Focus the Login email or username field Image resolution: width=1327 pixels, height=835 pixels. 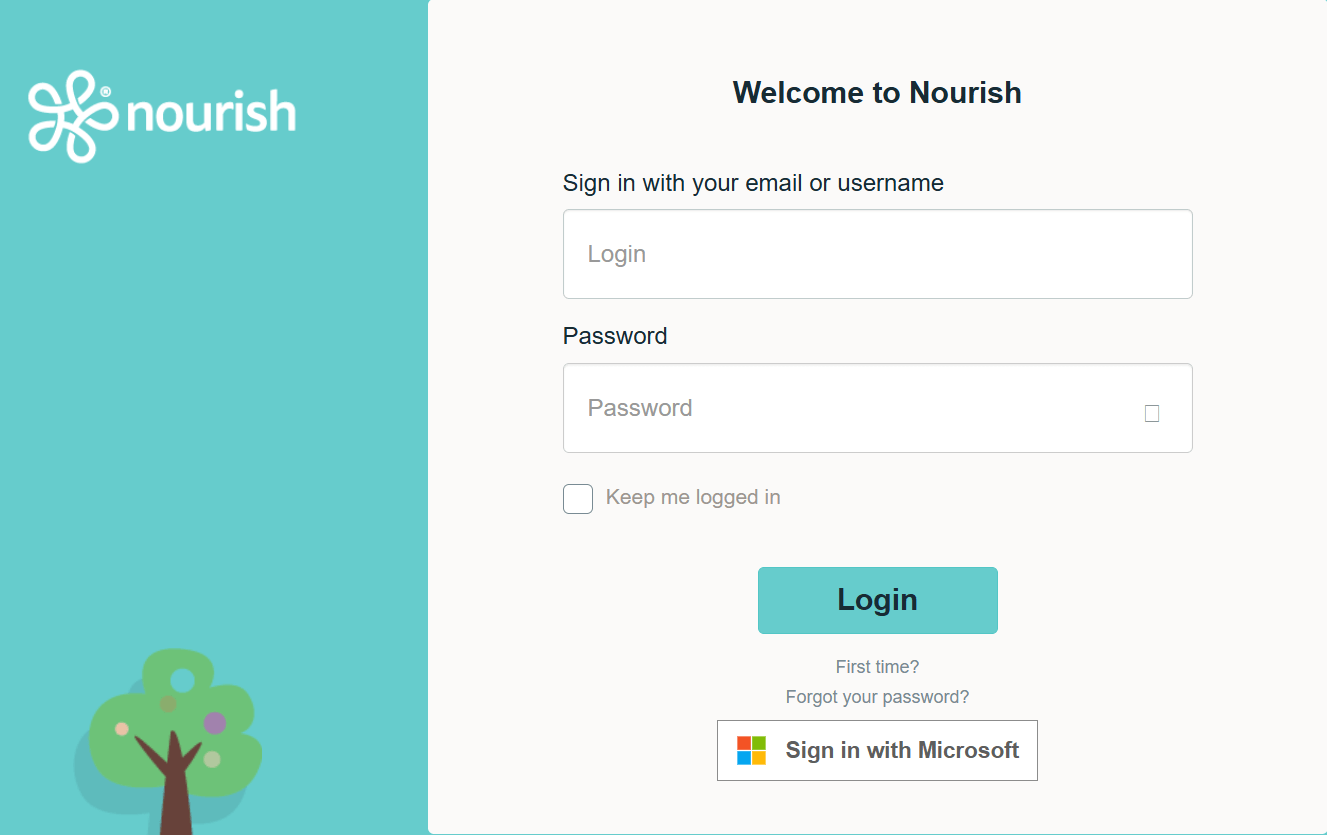[877, 254]
